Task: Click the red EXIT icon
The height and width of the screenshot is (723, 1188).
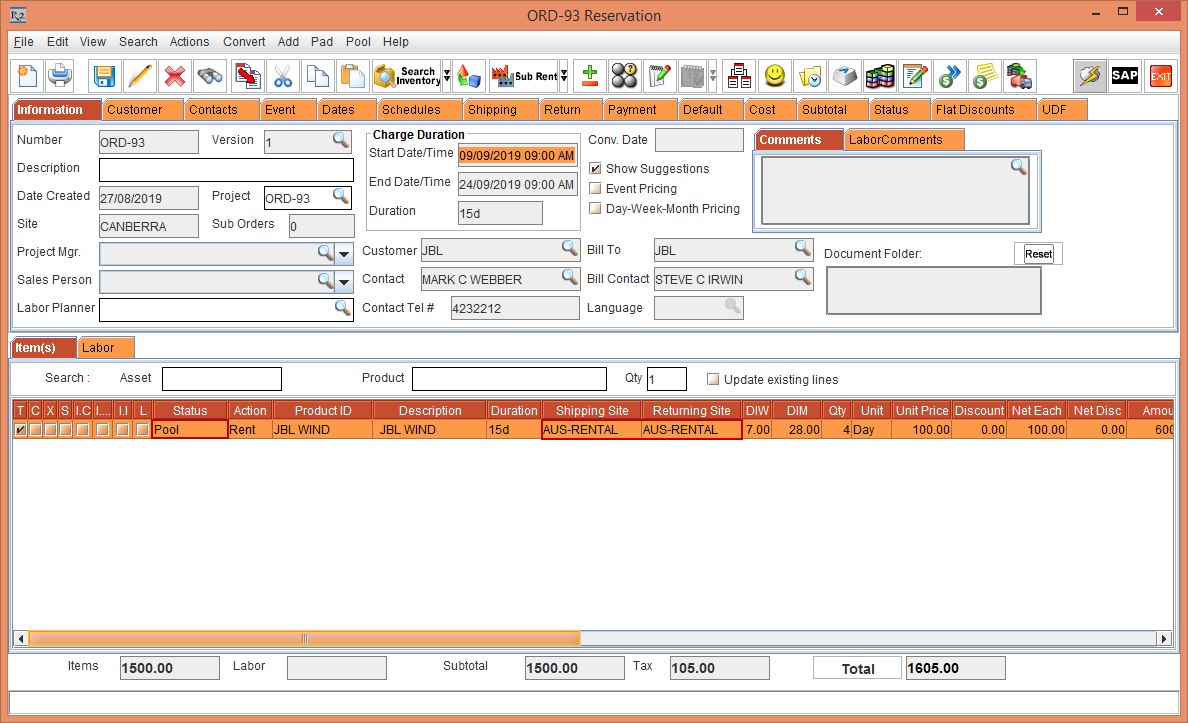Action: (1160, 76)
